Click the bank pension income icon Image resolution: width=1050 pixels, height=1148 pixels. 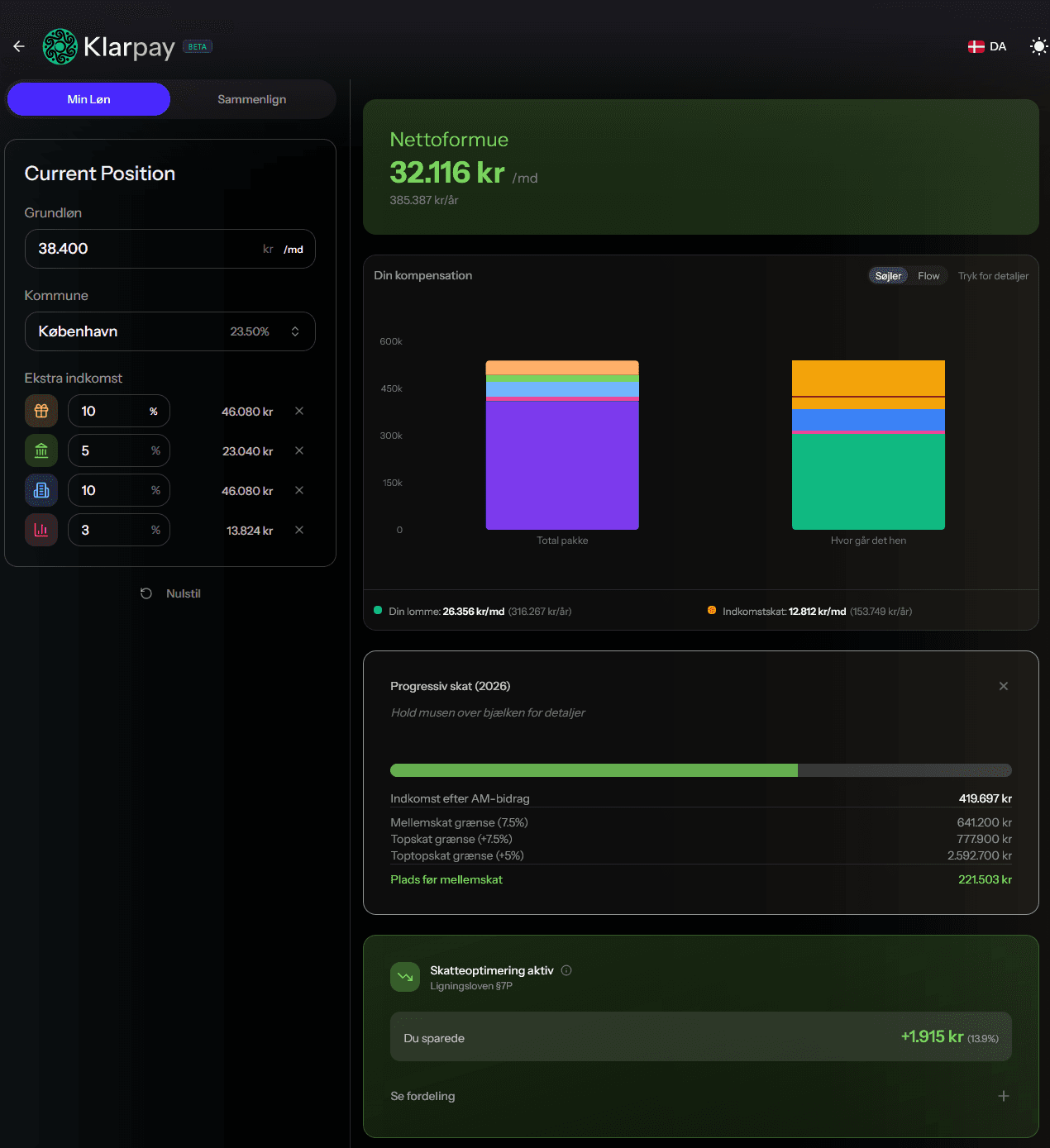41,450
